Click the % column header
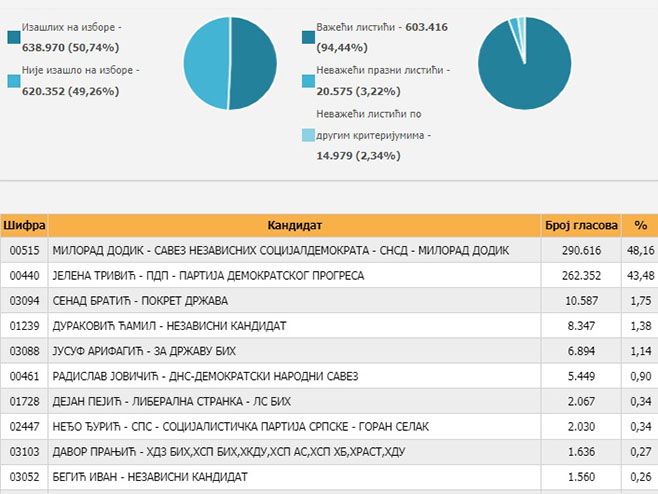Viewport: 658px width, 494px height. (639, 225)
